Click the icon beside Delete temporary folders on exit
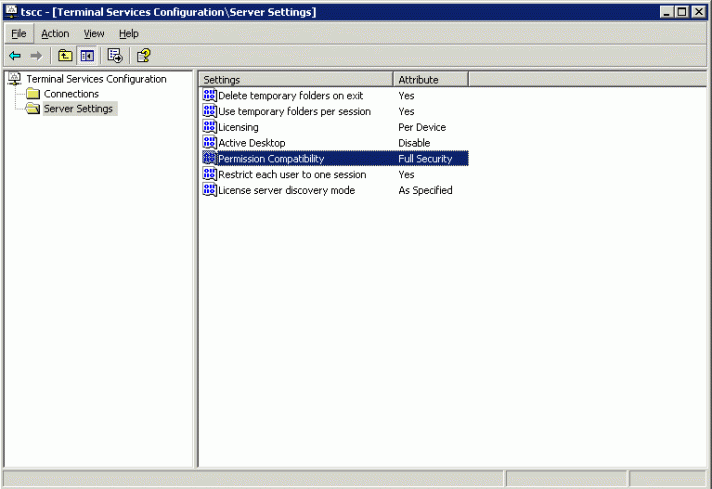 [210, 96]
